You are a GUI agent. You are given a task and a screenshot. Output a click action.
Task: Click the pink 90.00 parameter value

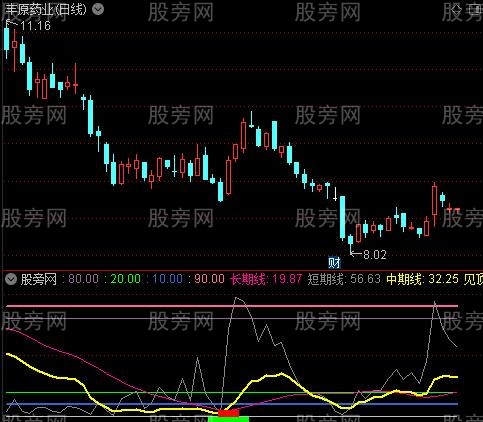pos(209,279)
